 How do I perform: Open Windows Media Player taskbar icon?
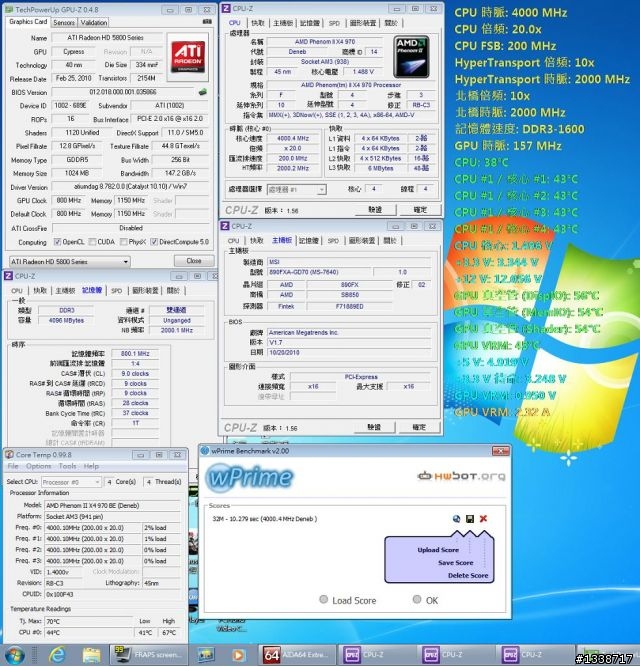point(238,656)
